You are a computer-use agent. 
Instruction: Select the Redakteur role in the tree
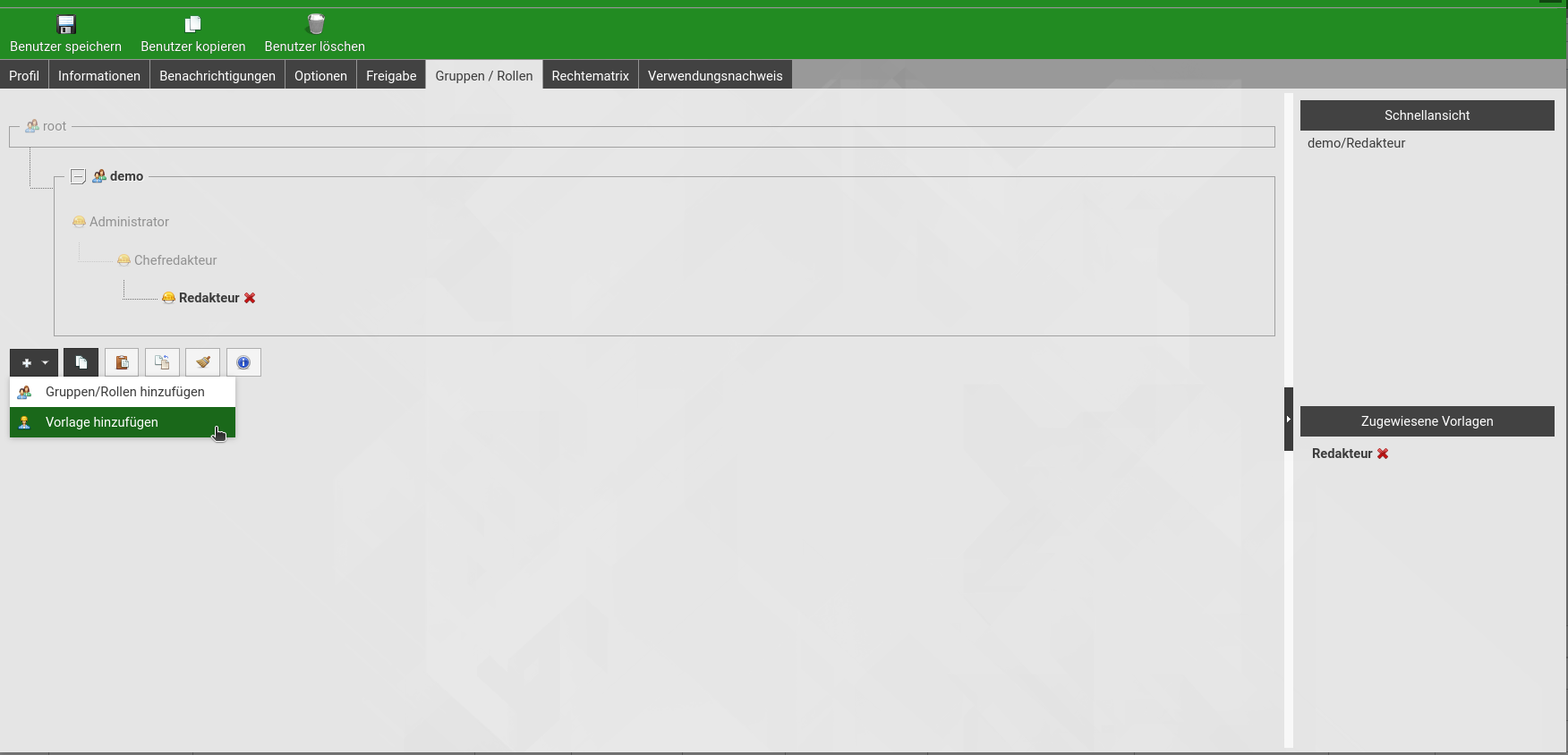(x=209, y=298)
